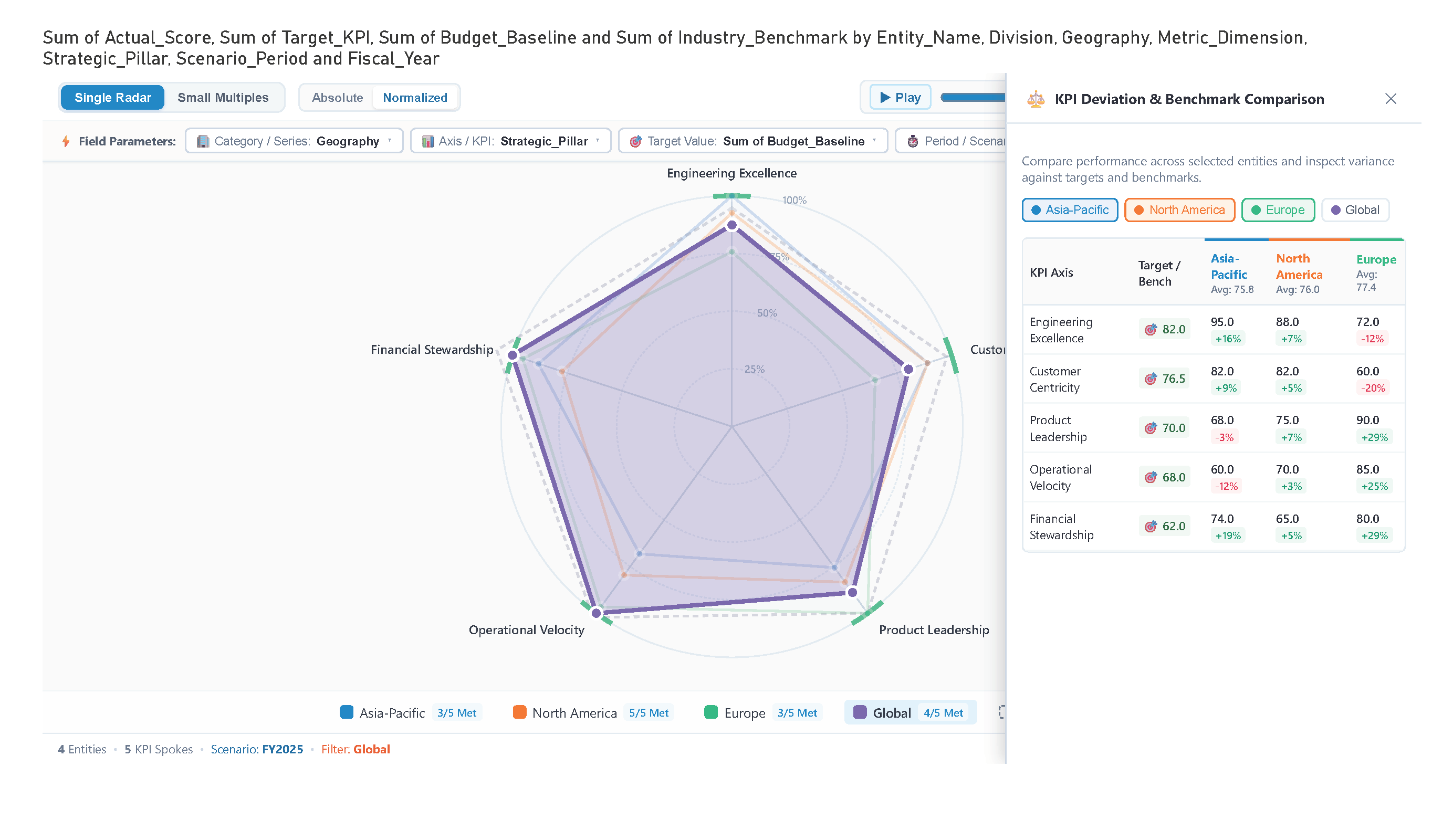Open the Axis / KPI Strategic_Pillar dropdown

(510, 141)
